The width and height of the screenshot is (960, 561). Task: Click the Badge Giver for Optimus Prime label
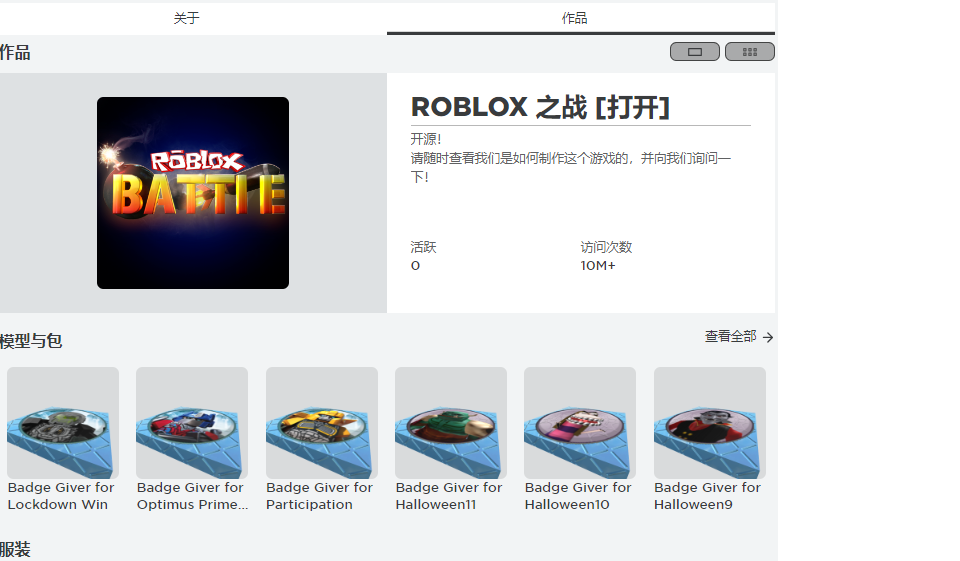coord(192,496)
